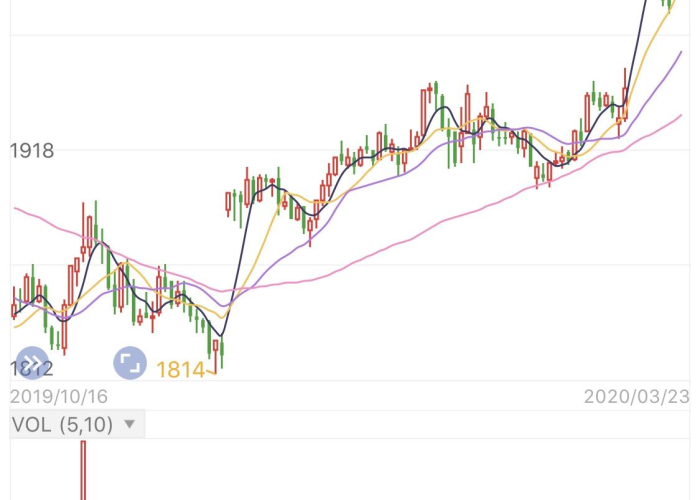Click the empty volume panel area
Screen dimensions: 700x500
[400, 470]
